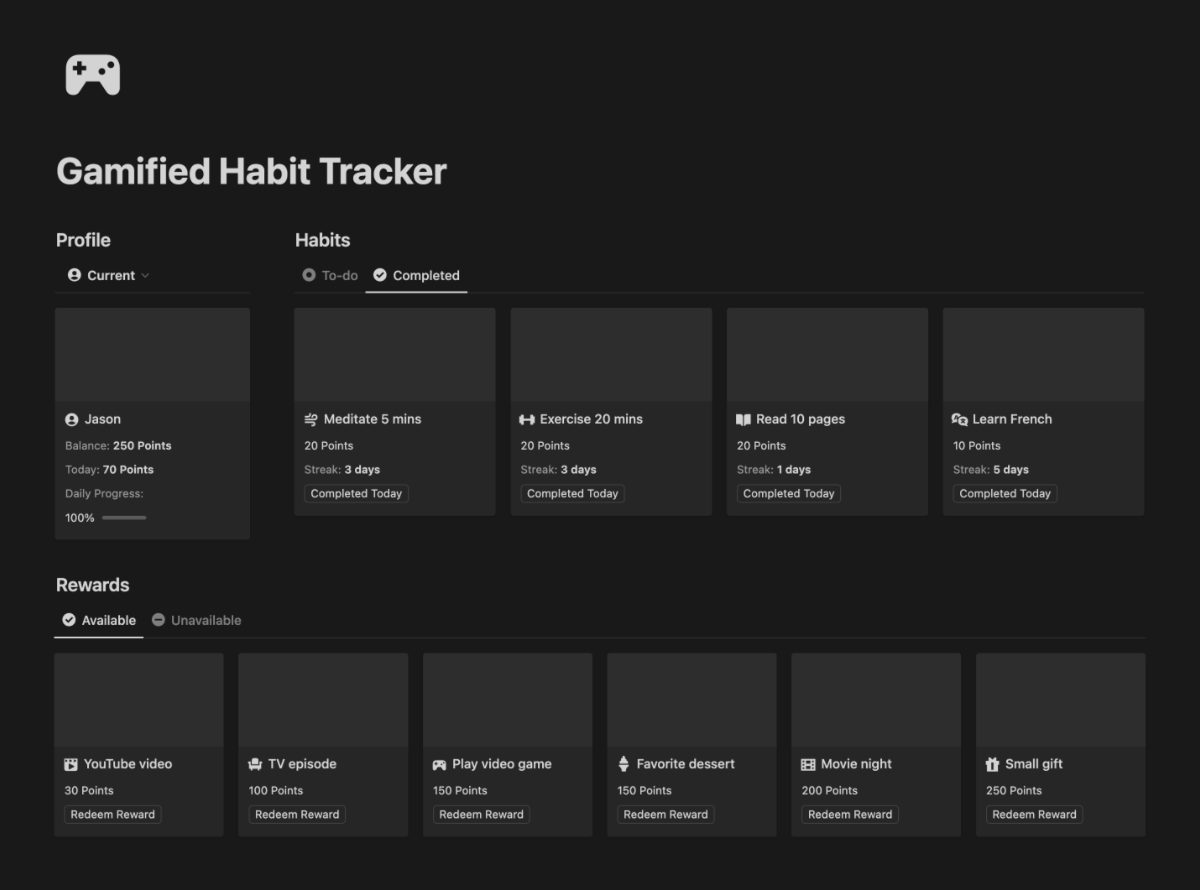Open the Current profile dropdown
This screenshot has height=890, width=1200.
tap(108, 275)
